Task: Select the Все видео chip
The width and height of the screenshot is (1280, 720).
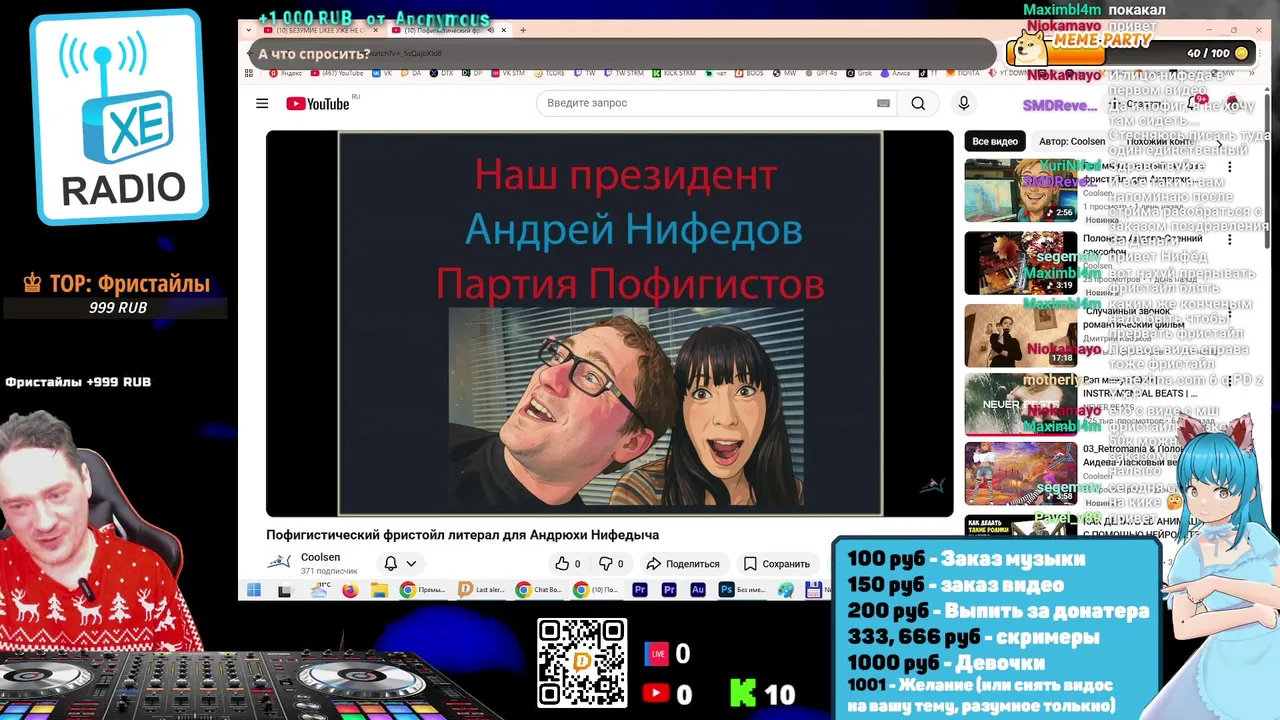Action: point(995,141)
